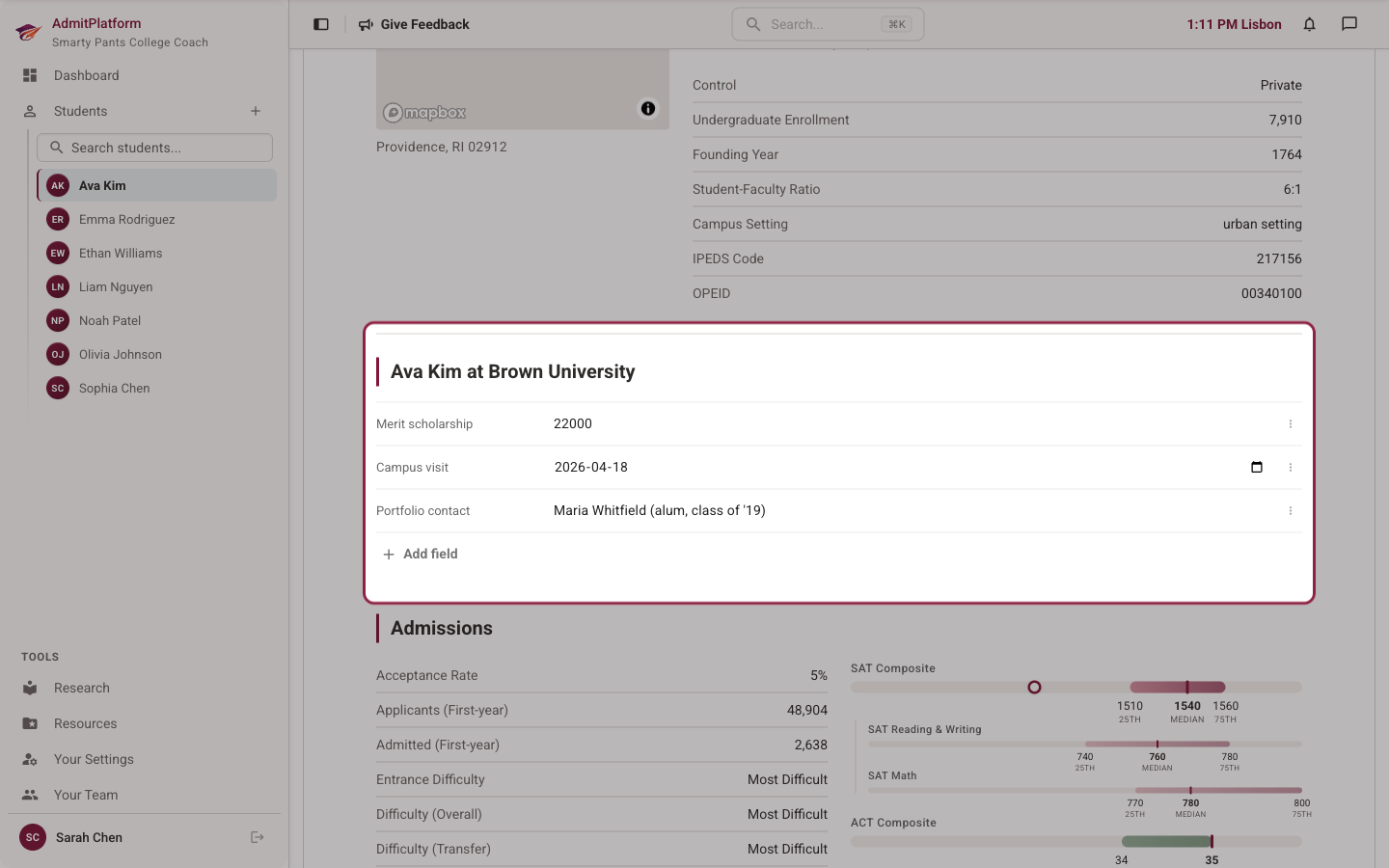Go to Resources

tap(145, 723)
